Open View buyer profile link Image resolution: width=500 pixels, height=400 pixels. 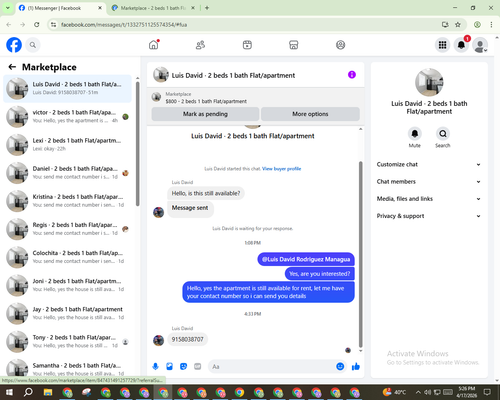(282, 169)
